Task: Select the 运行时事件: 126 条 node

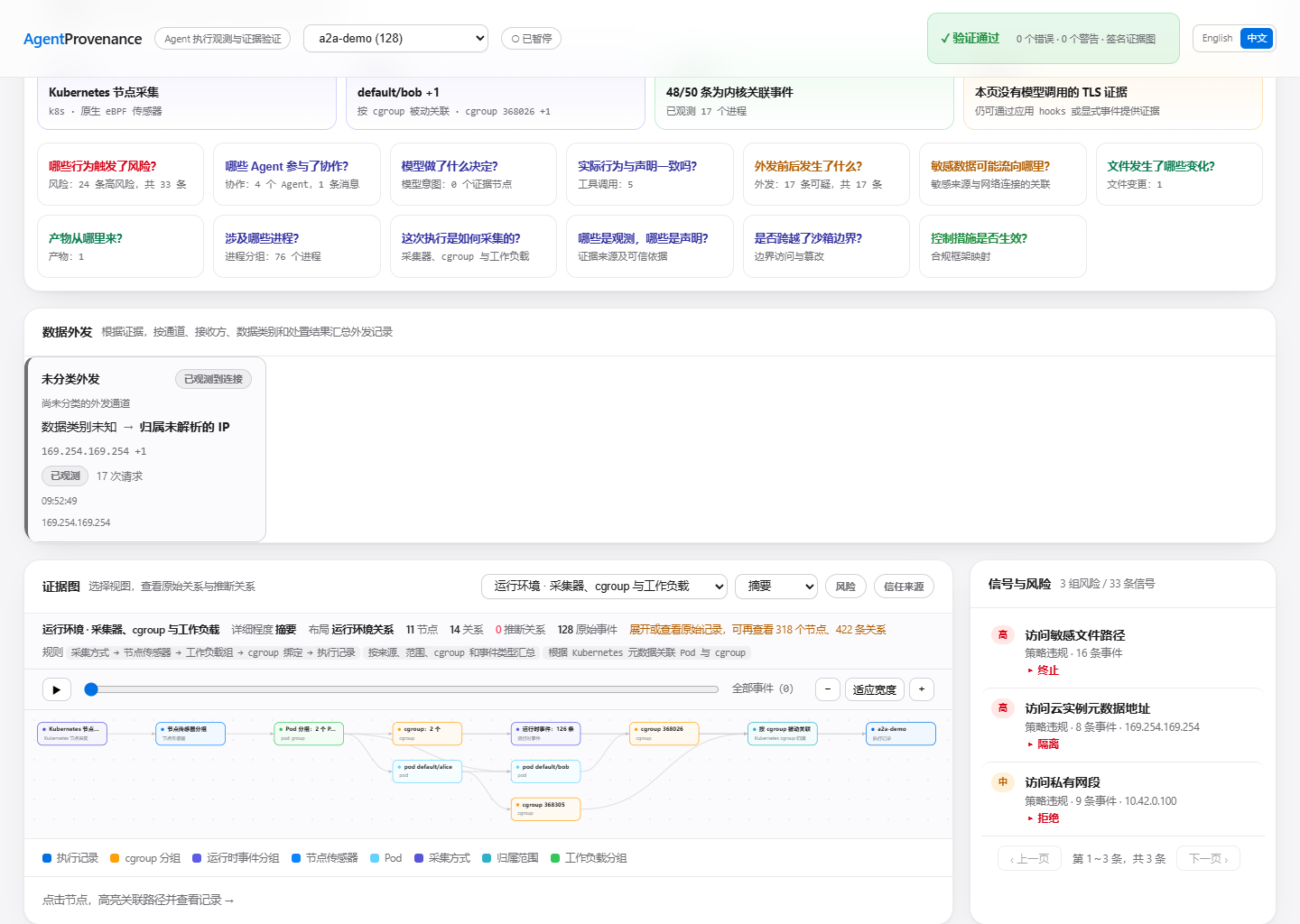Action: tap(545, 734)
